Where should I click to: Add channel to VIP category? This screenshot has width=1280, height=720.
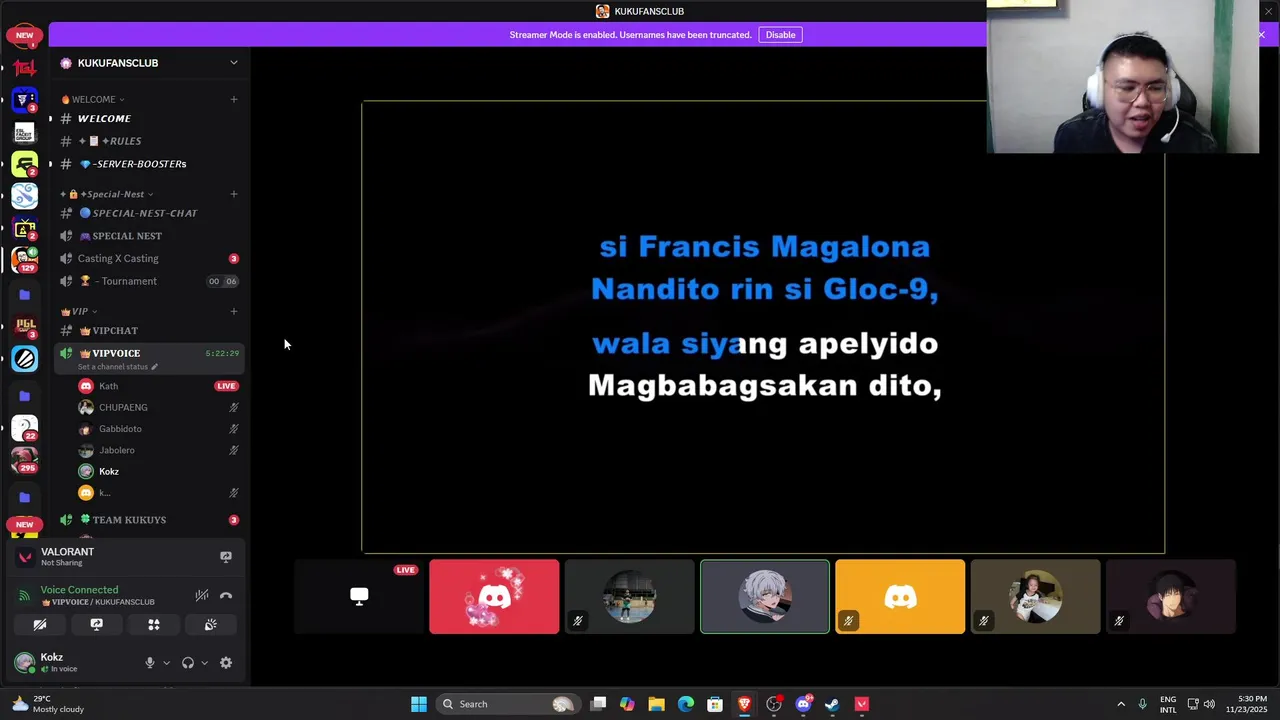(x=234, y=311)
